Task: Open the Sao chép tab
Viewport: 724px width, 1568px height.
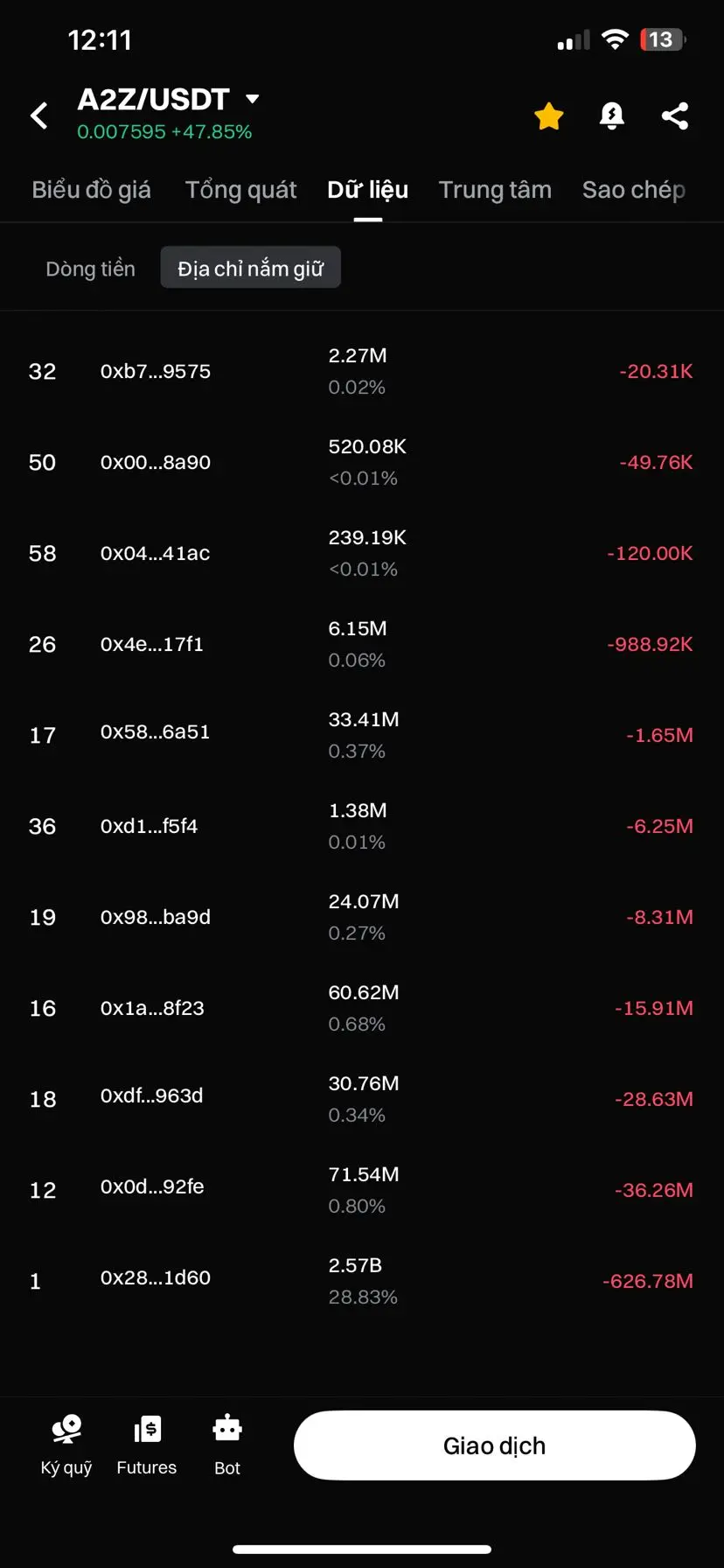Action: (634, 190)
